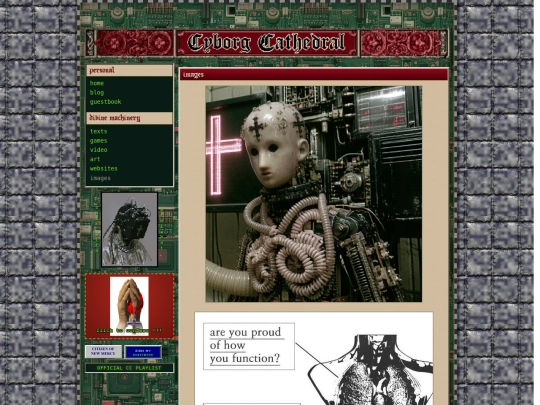Open the blog link
Screen dimensions: 540x405
tap(97, 93)
